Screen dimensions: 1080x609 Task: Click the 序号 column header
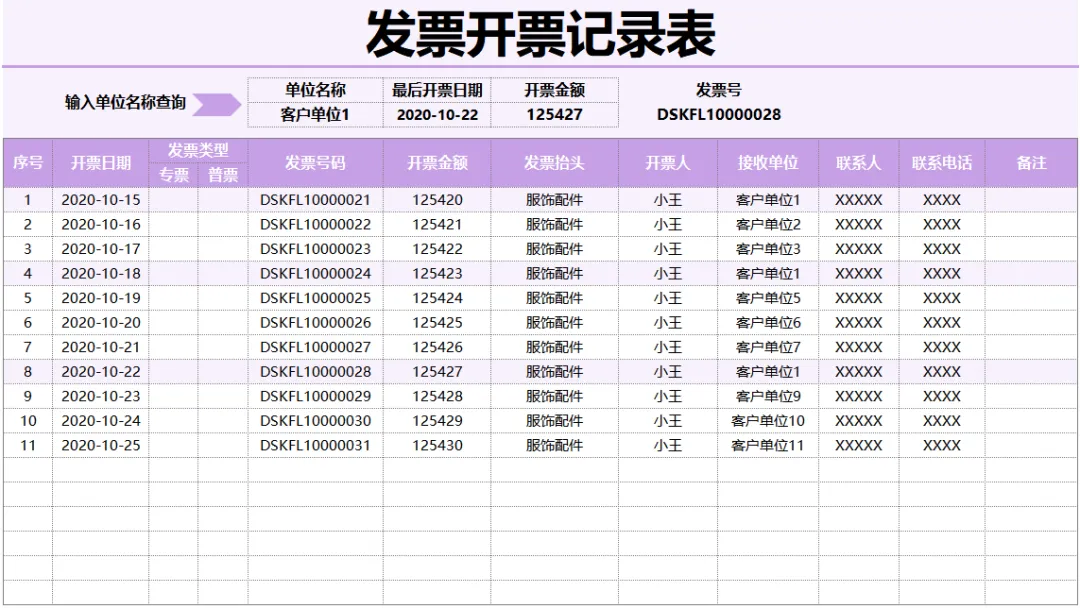tap(28, 163)
